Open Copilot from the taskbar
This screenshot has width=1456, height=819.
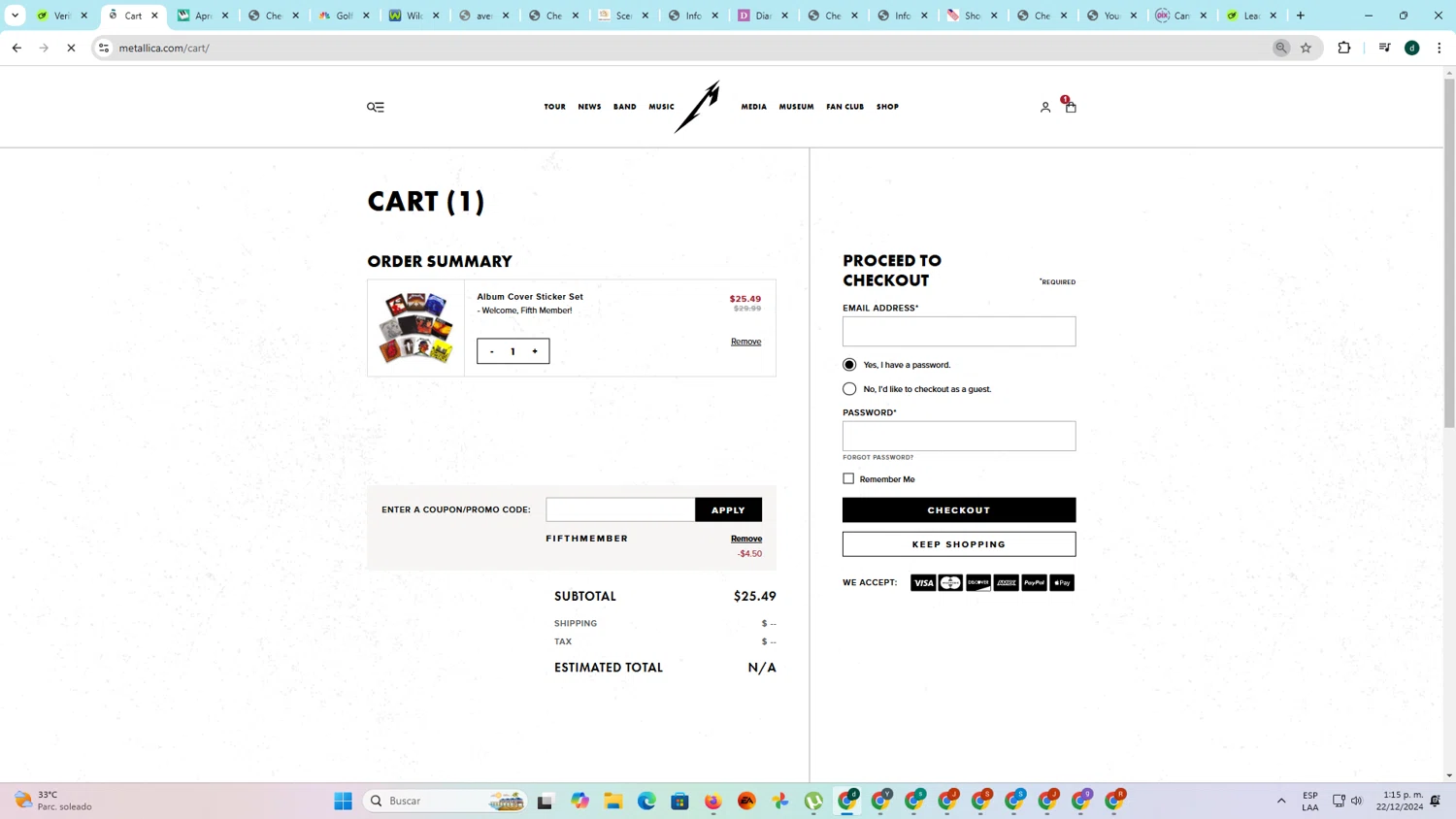click(580, 801)
